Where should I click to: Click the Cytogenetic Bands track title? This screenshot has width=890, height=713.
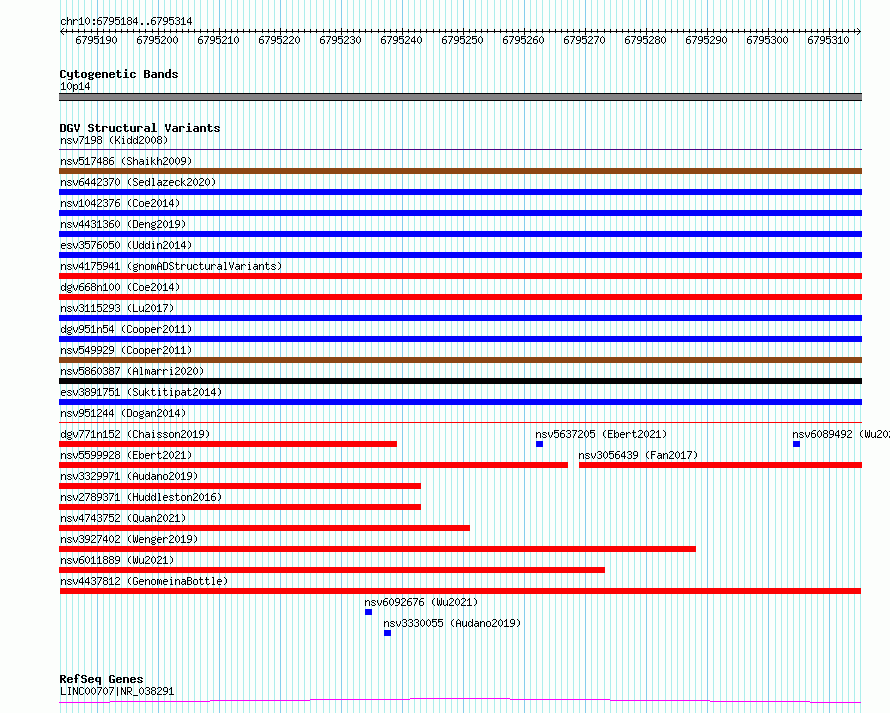pyautogui.click(x=119, y=74)
